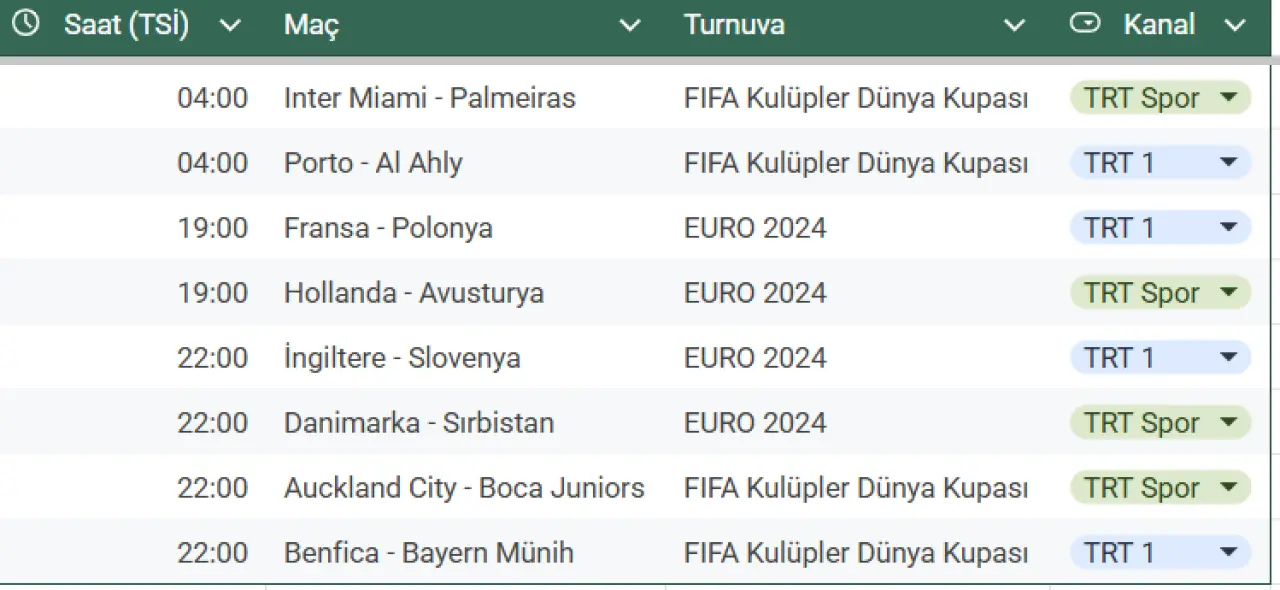Image resolution: width=1280 pixels, height=590 pixels.
Task: Open channel dropdown for Danimarka - Sırbistan
Action: click(1229, 423)
